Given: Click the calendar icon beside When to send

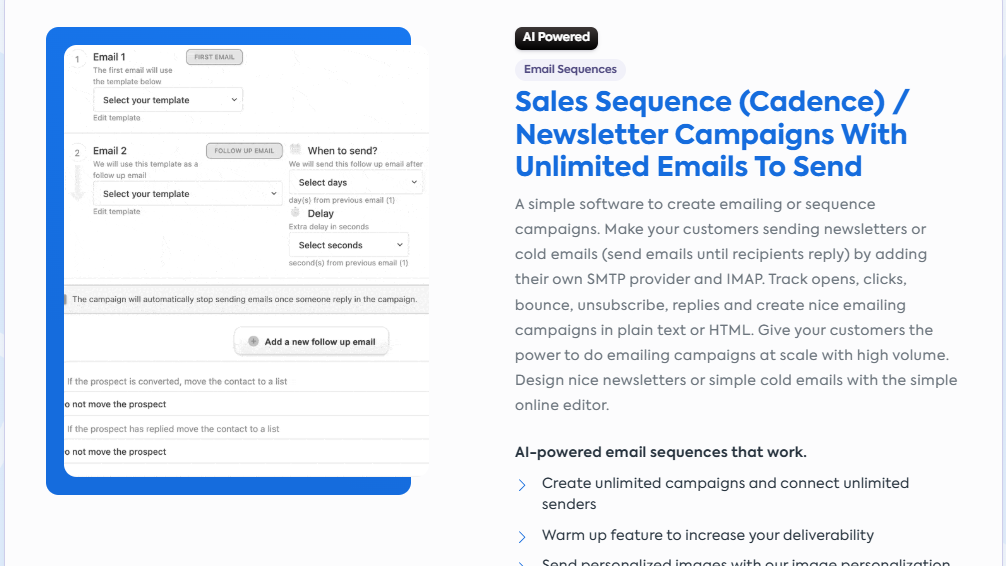Looking at the screenshot, I should pyautogui.click(x=295, y=149).
